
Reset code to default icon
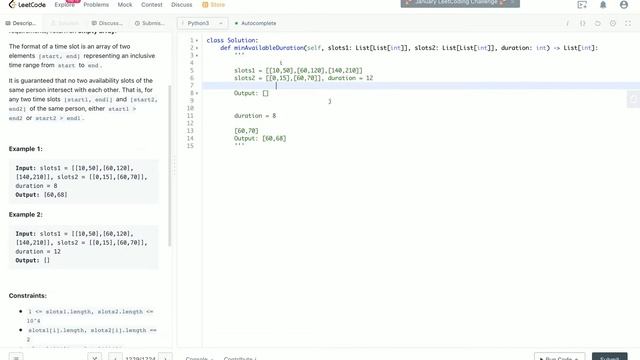pos(598,23)
